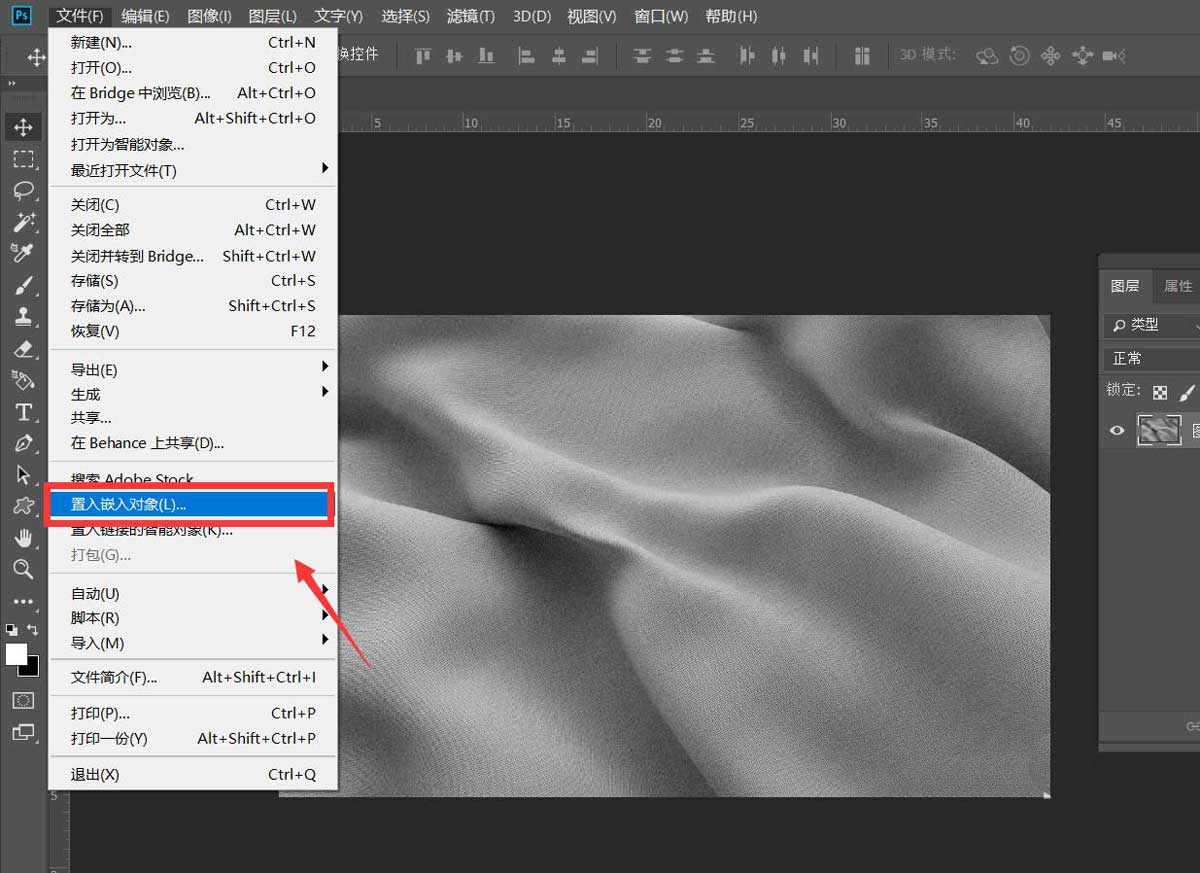Select the Pen tool
The image size is (1200, 873).
[x=23, y=443]
